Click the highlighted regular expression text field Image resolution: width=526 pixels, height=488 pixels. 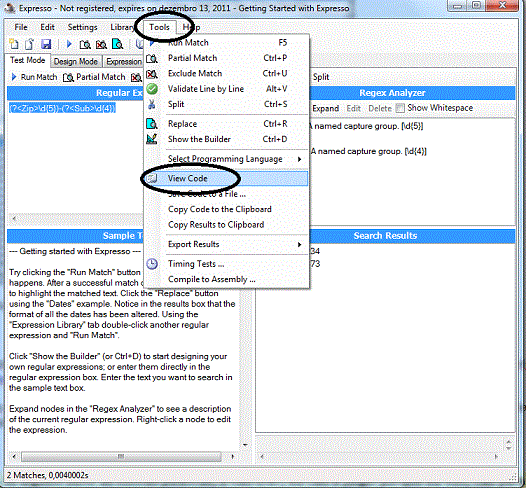coord(62,108)
